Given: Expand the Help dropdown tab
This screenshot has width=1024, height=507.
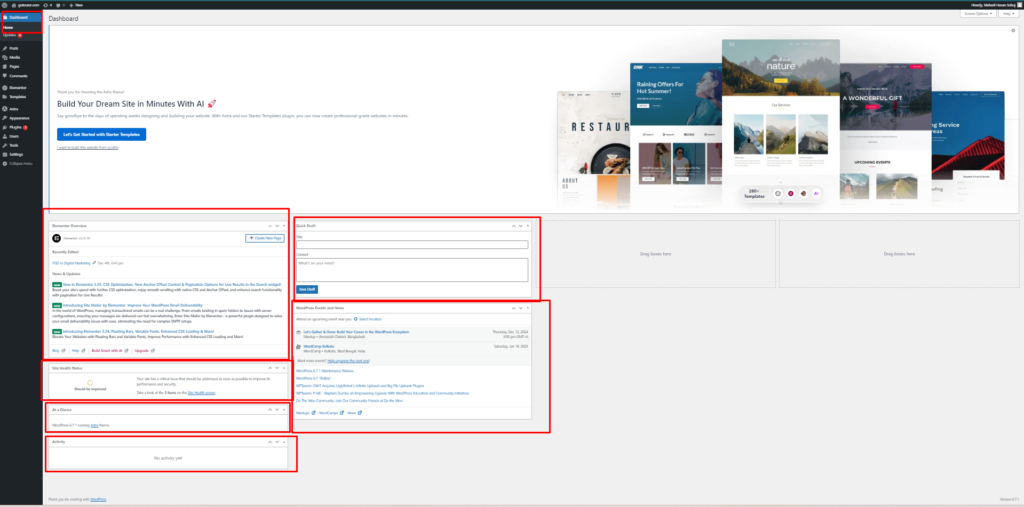Looking at the screenshot, I should (1008, 14).
